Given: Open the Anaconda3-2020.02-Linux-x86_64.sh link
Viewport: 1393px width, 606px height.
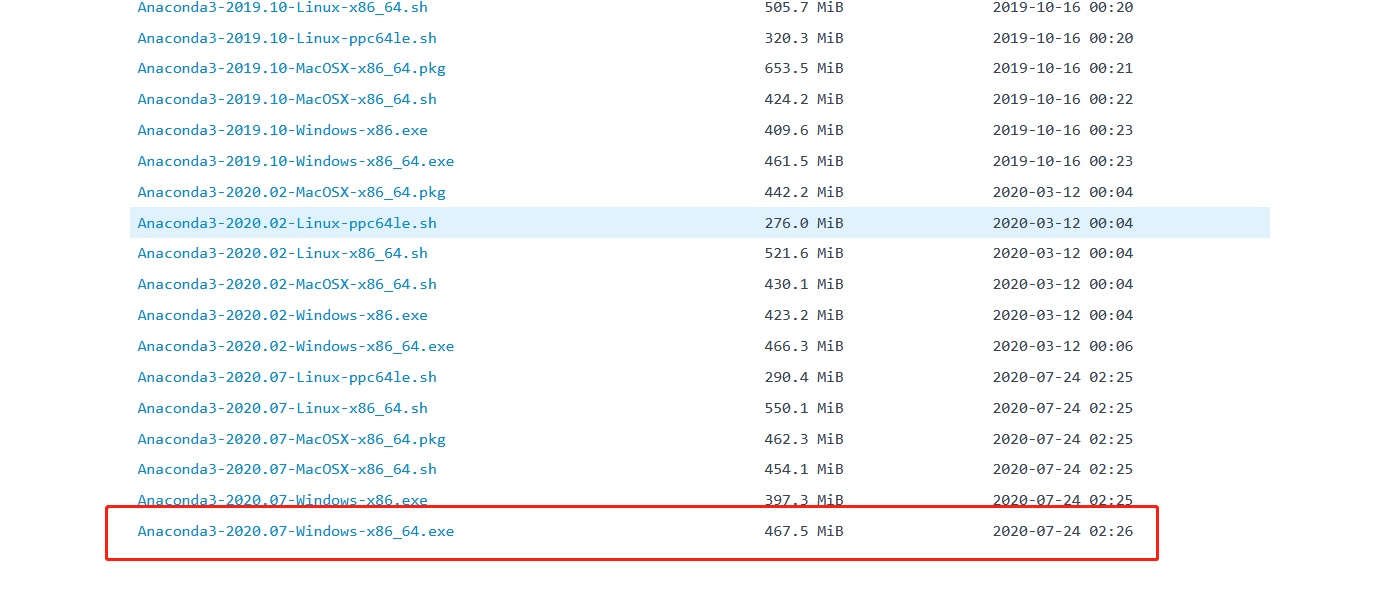Looking at the screenshot, I should [x=283, y=254].
